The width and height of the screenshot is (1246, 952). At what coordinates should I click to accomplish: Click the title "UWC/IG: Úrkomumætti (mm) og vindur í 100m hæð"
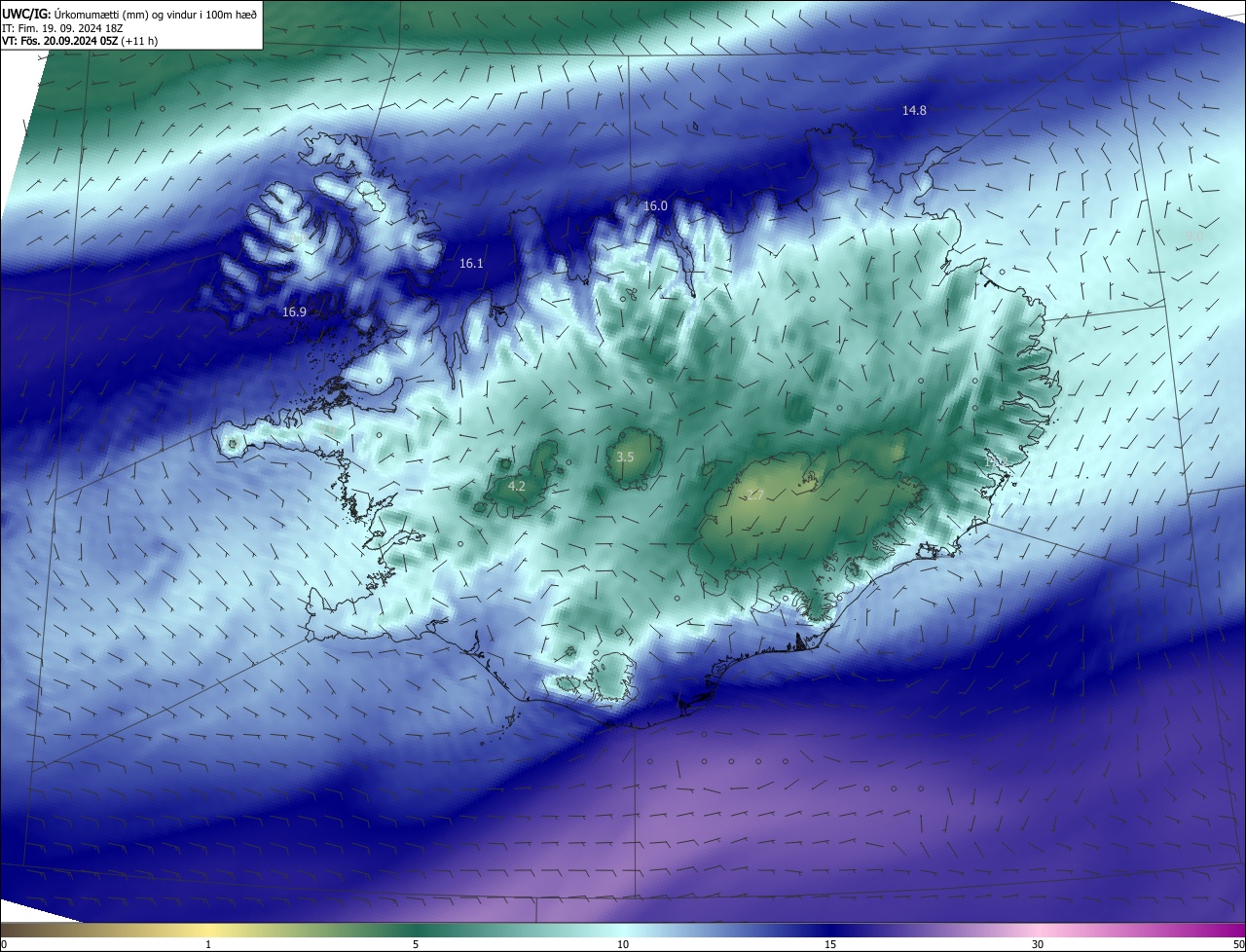coord(129,13)
